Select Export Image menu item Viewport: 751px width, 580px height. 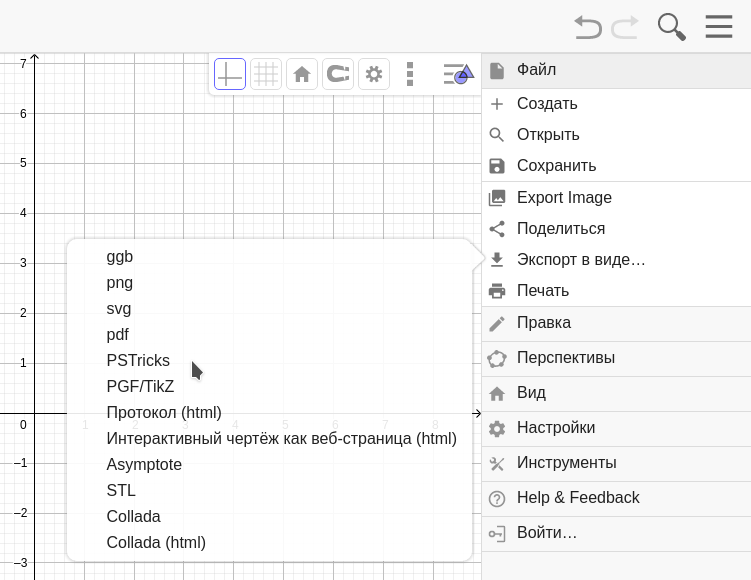click(616, 197)
